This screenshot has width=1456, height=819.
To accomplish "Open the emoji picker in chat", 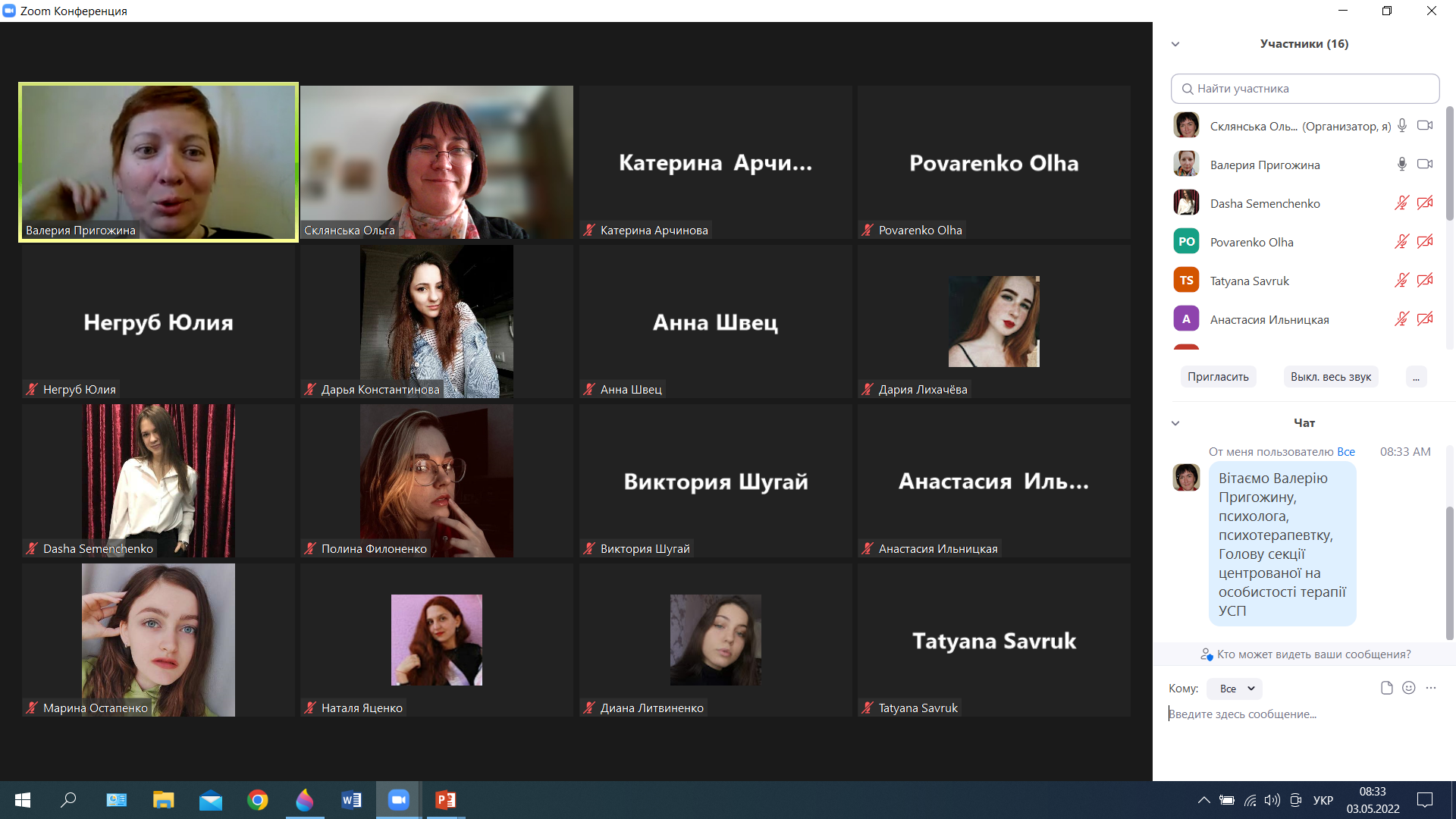I will pos(1409,688).
